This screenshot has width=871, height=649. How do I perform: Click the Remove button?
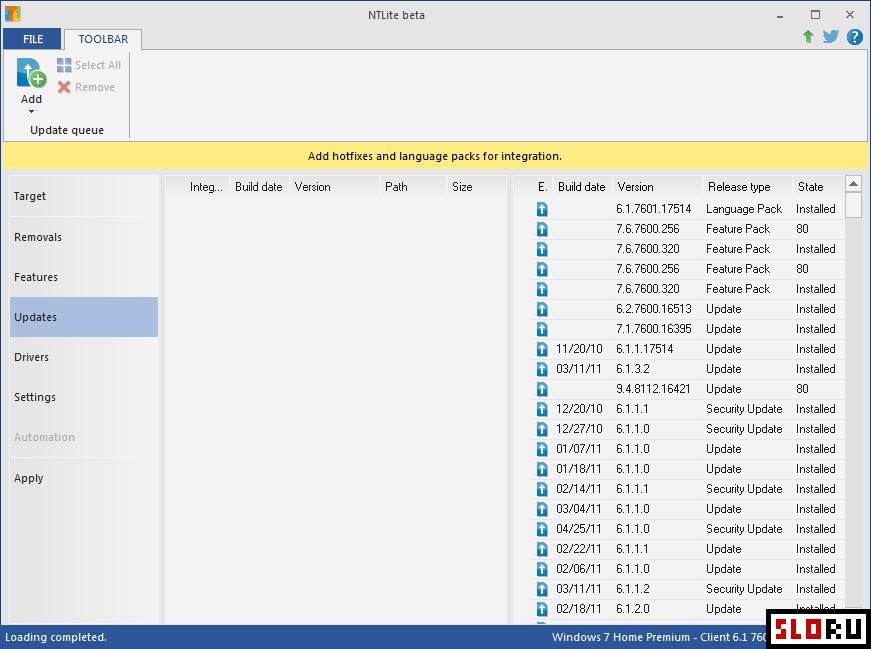click(x=86, y=87)
